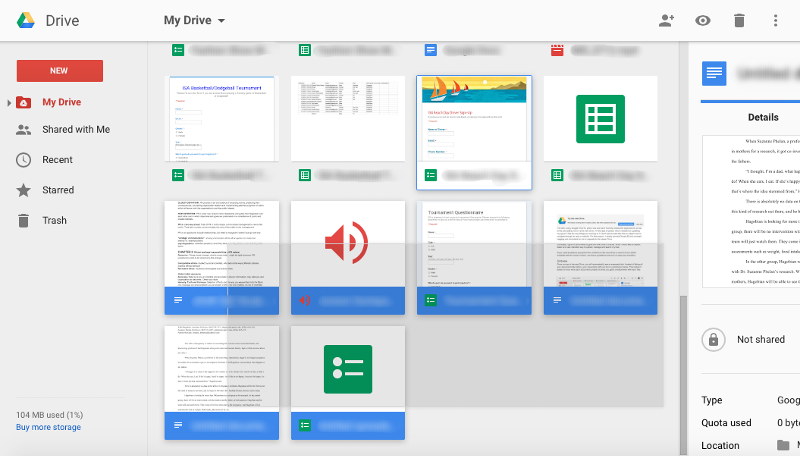
Task: Click the Location folder icon in details
Action: click(x=783, y=445)
